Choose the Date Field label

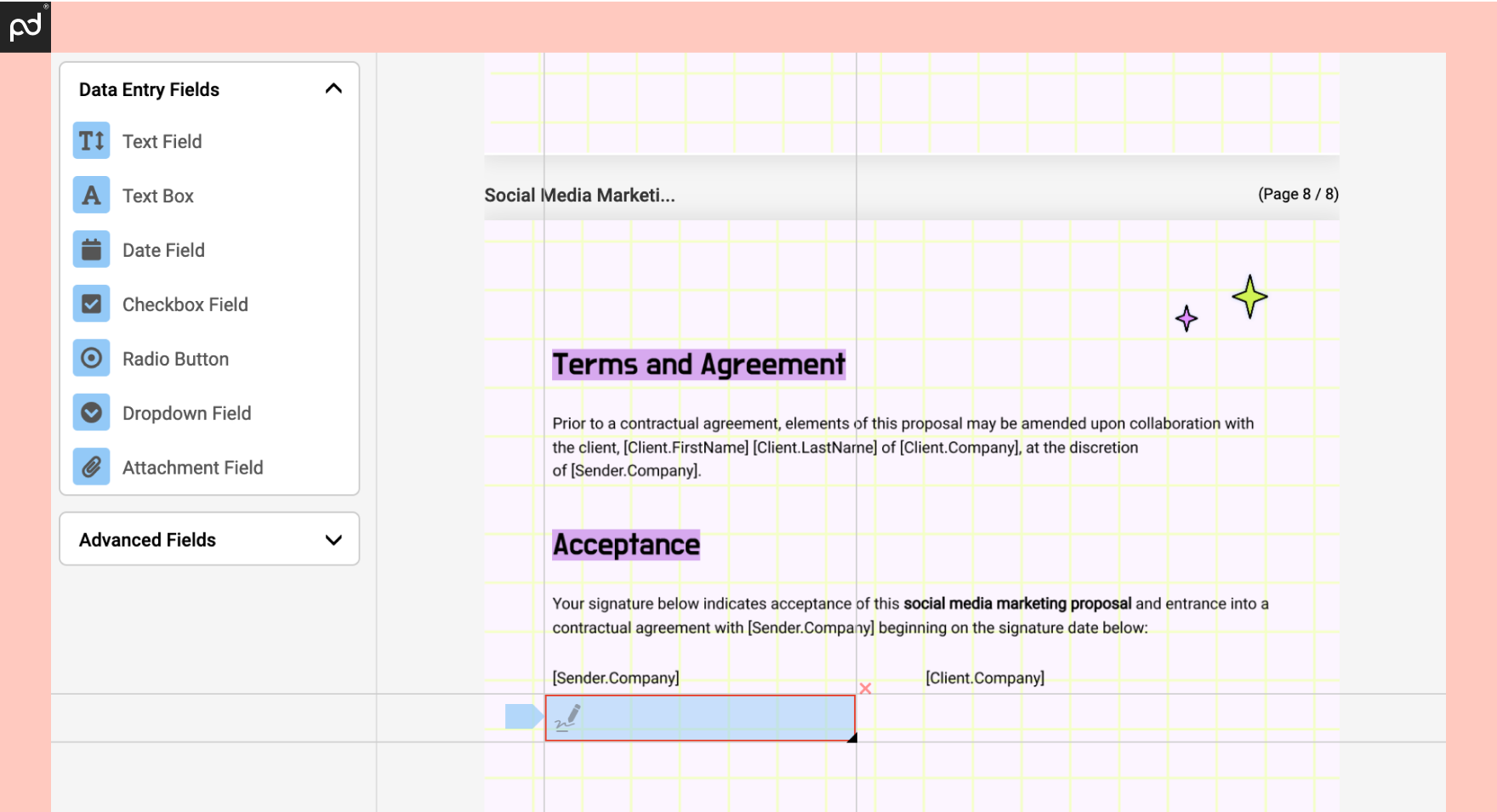click(163, 250)
